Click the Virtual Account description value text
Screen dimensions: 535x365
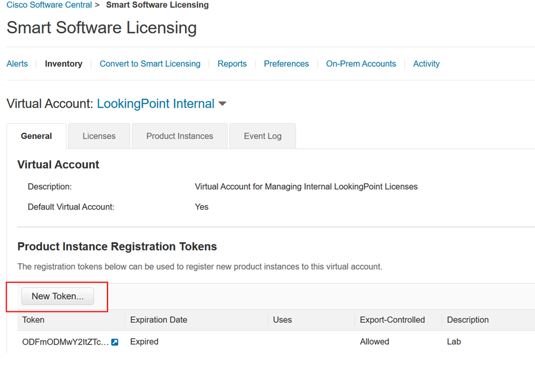(306, 187)
